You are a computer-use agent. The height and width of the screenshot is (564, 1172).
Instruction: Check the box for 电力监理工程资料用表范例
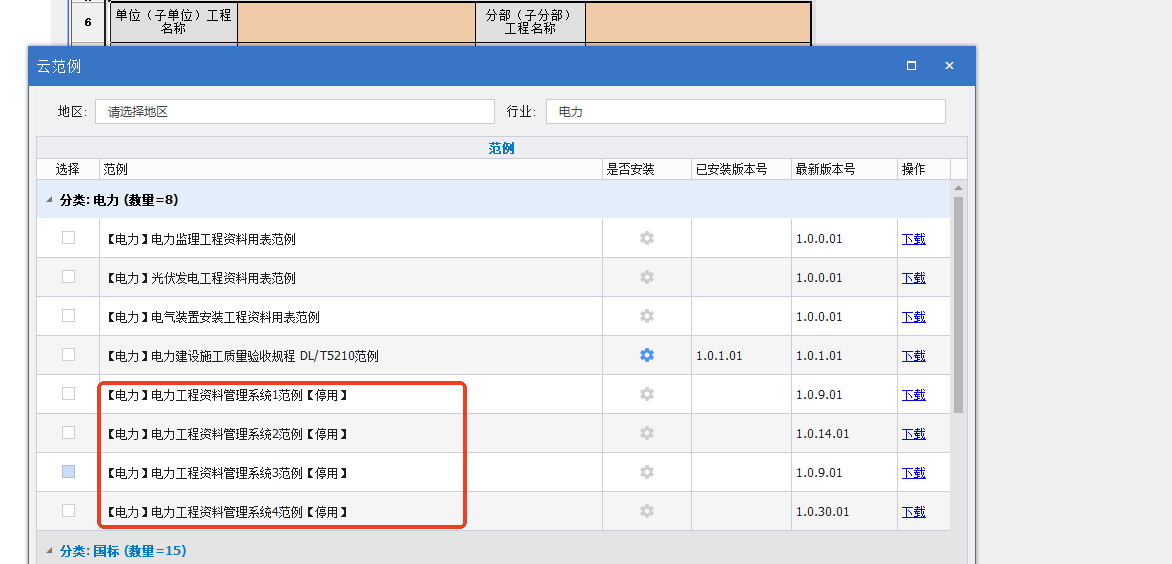[x=68, y=238]
